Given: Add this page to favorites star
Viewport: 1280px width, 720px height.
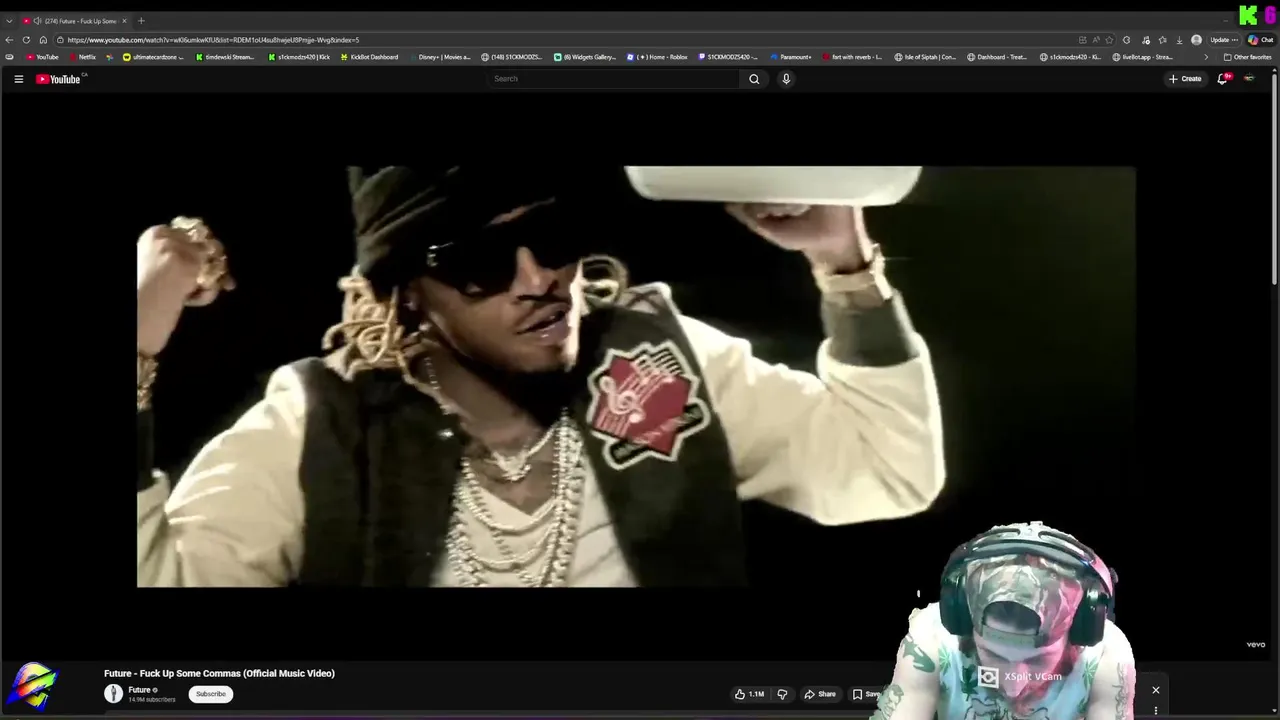Looking at the screenshot, I should click(1109, 40).
